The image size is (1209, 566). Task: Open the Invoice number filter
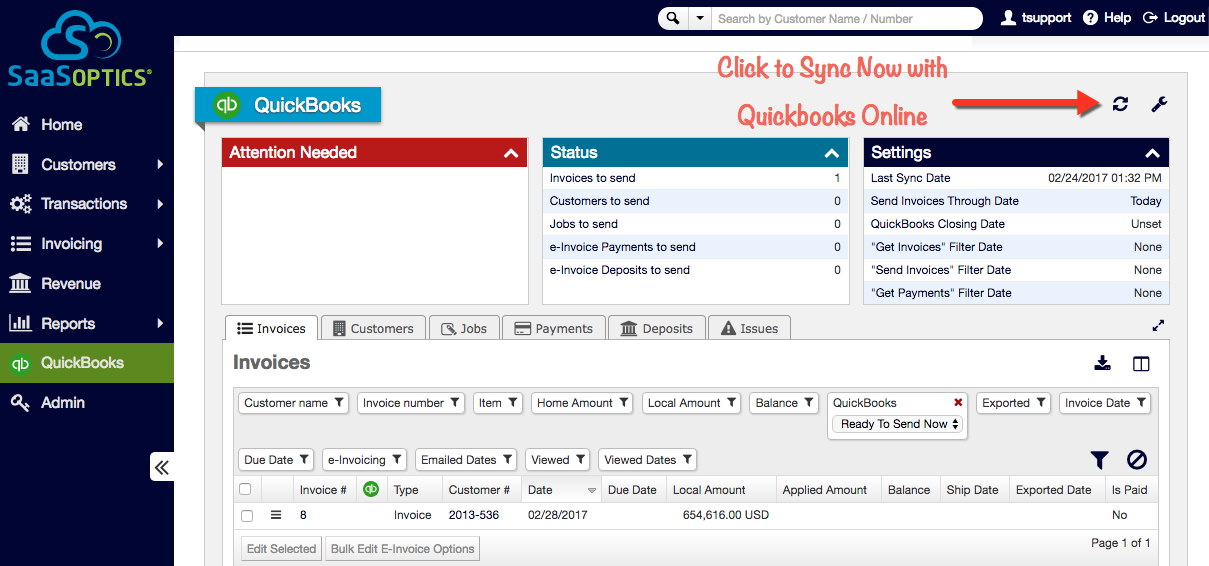tap(411, 403)
